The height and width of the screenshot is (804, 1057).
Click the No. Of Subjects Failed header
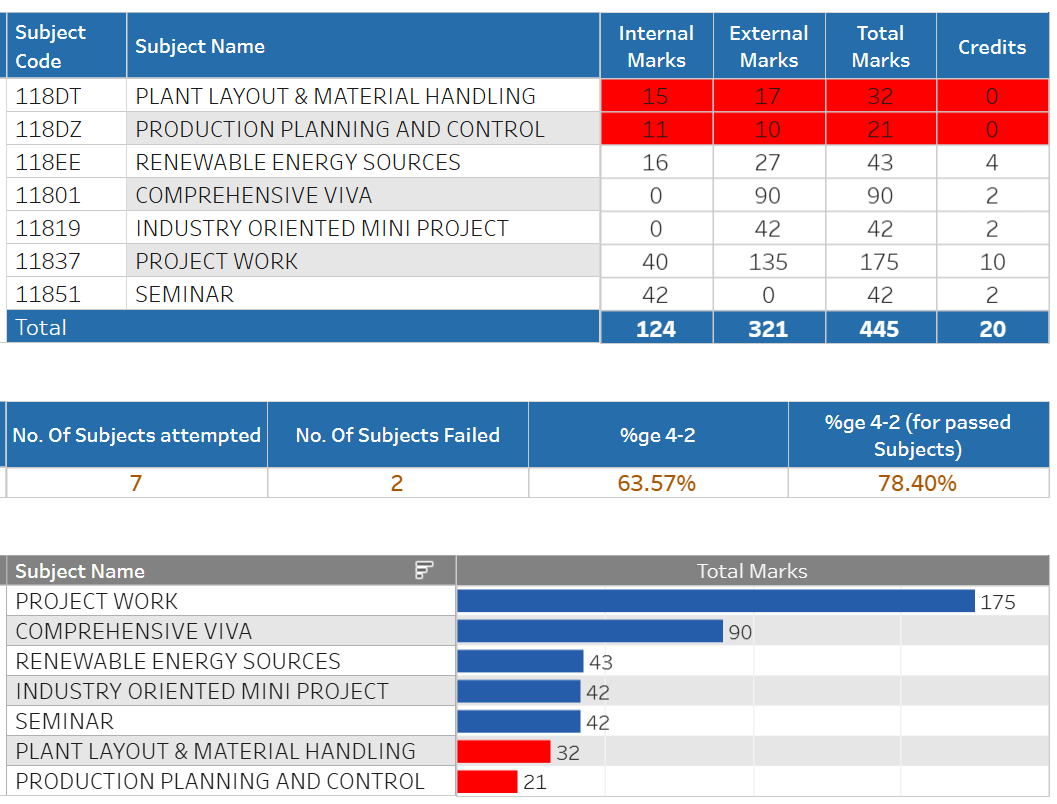point(397,435)
